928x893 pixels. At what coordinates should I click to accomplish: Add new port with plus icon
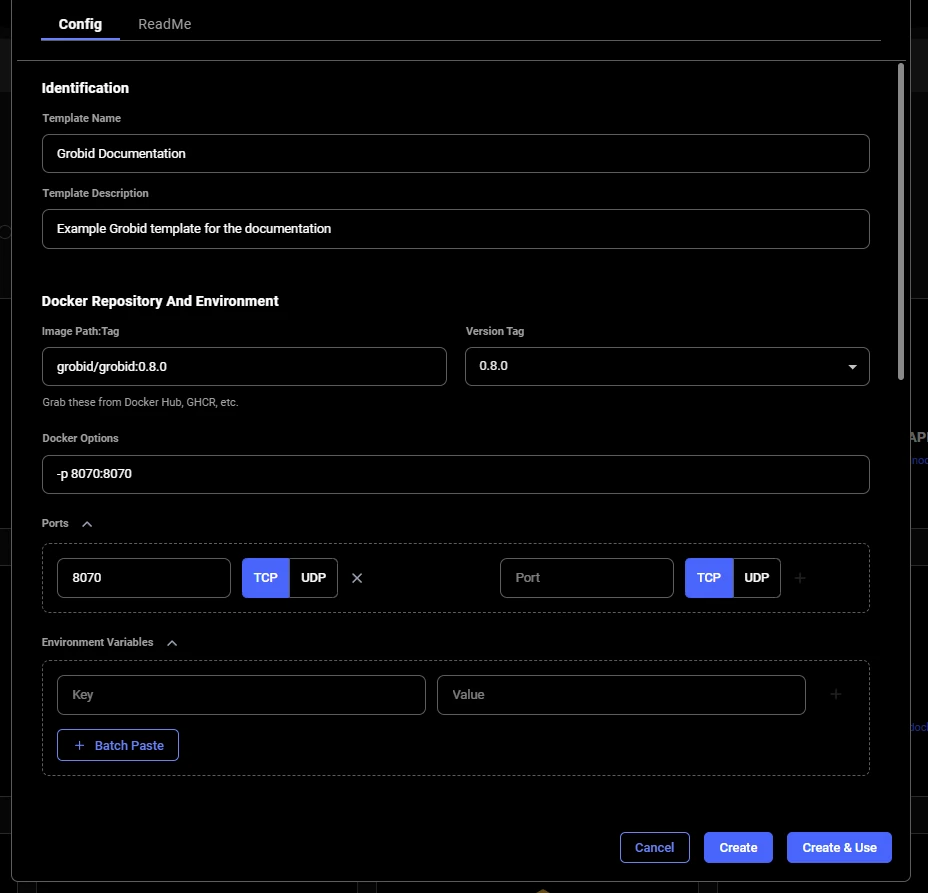(x=800, y=578)
